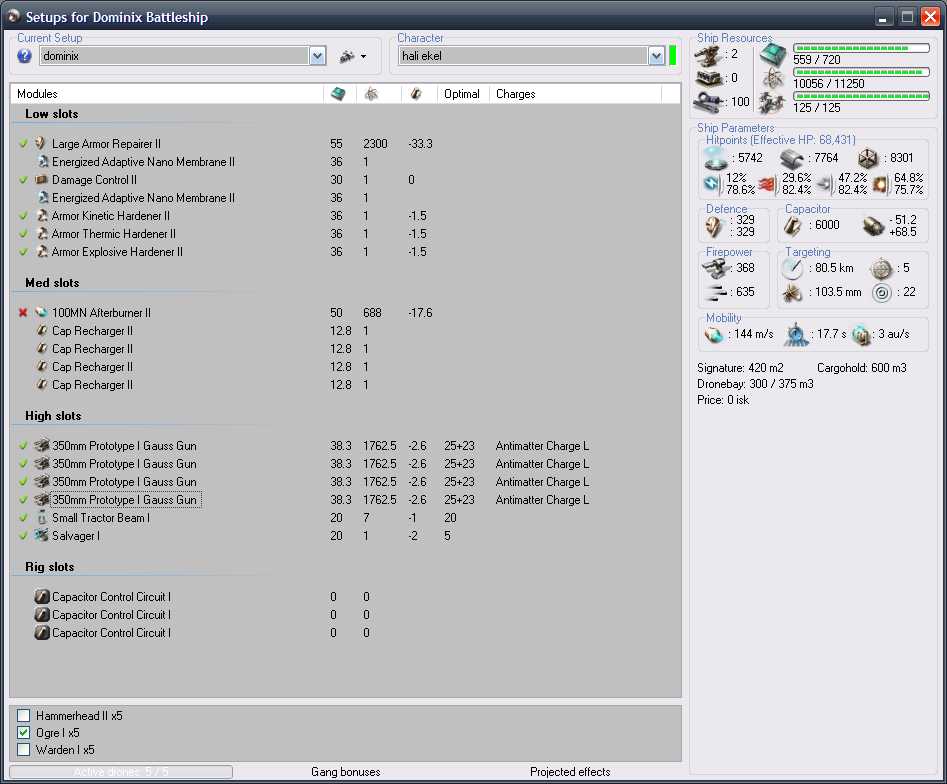
Task: Click the Salvager I module icon
Action: [41, 535]
